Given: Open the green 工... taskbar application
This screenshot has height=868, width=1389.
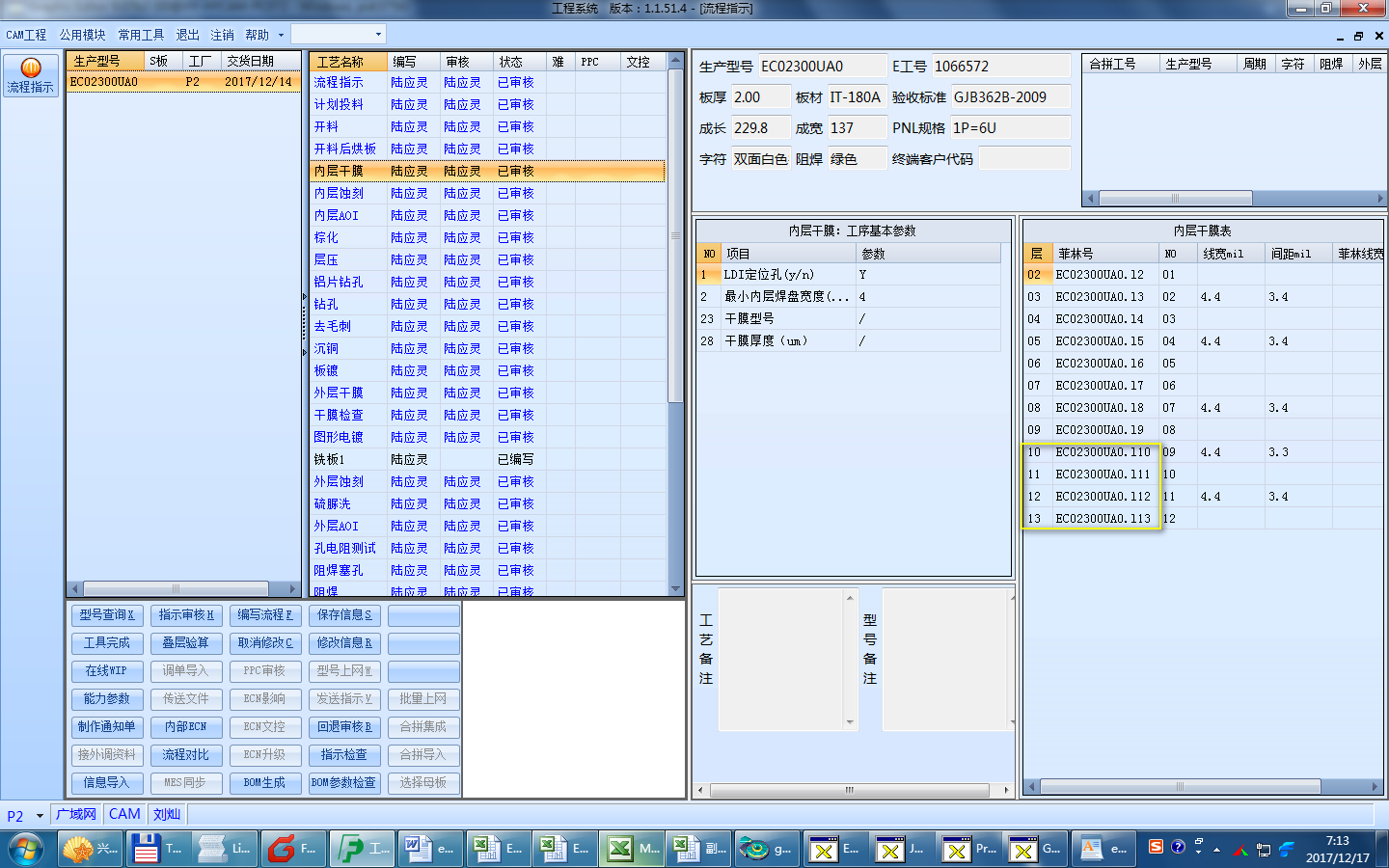Looking at the screenshot, I should coord(362,849).
